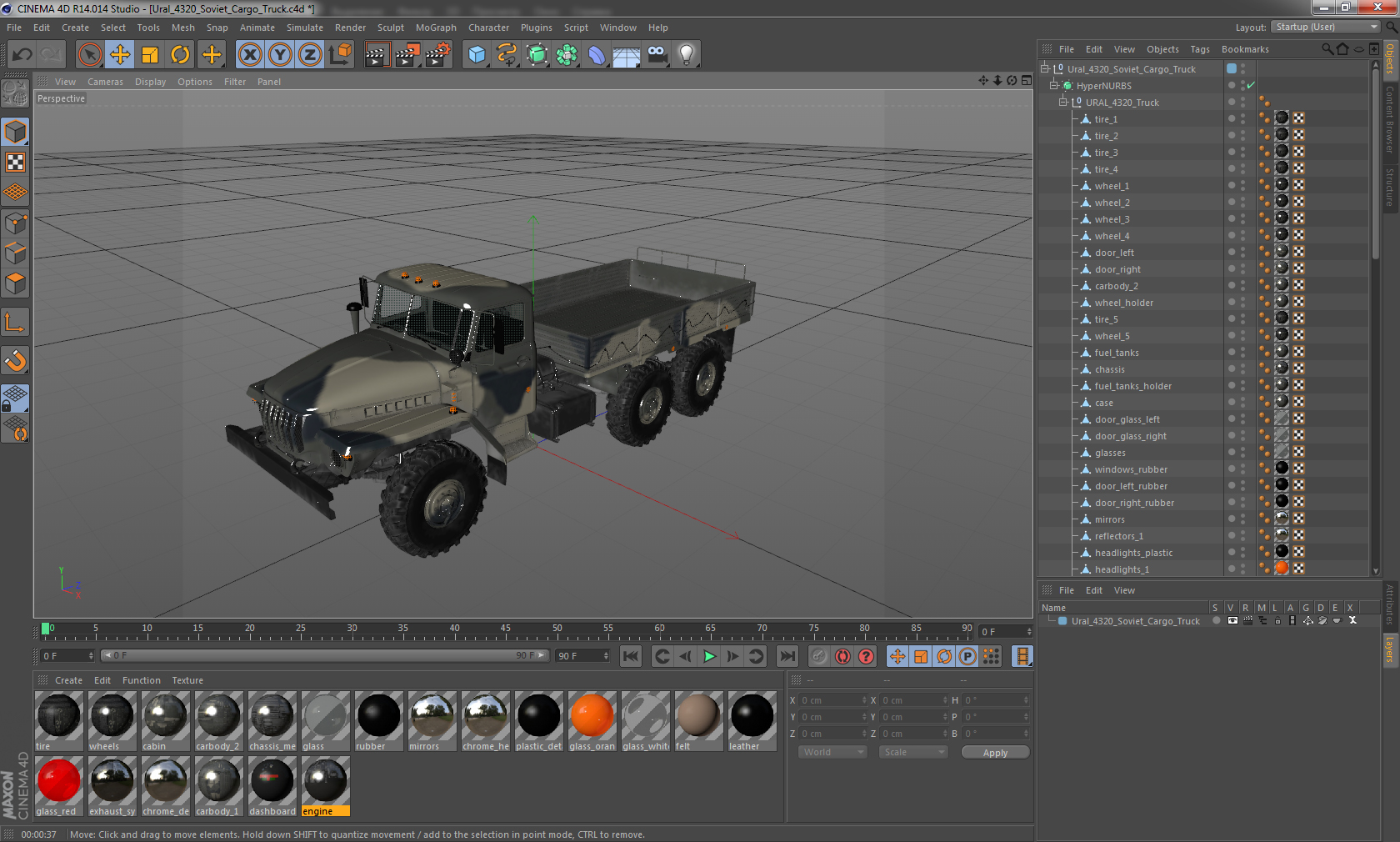Activate the Rotate tool

click(180, 55)
